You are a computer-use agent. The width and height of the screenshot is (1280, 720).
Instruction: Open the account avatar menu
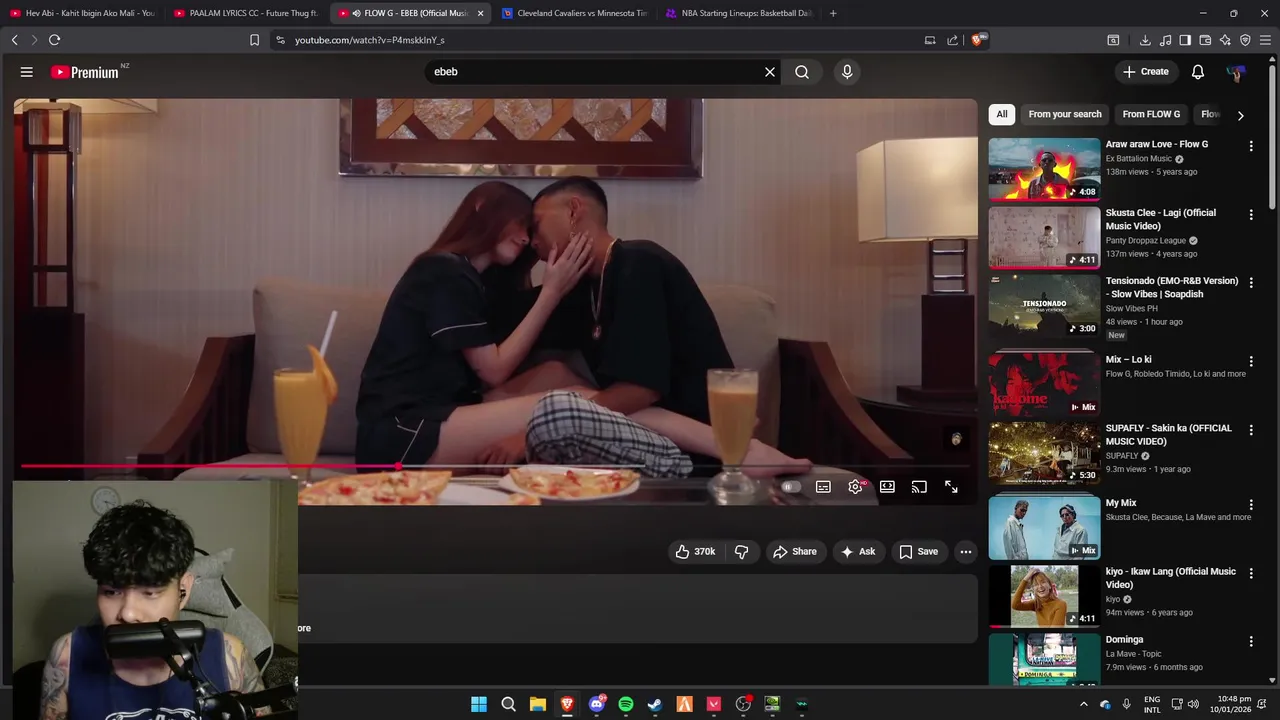pyautogui.click(x=1237, y=72)
